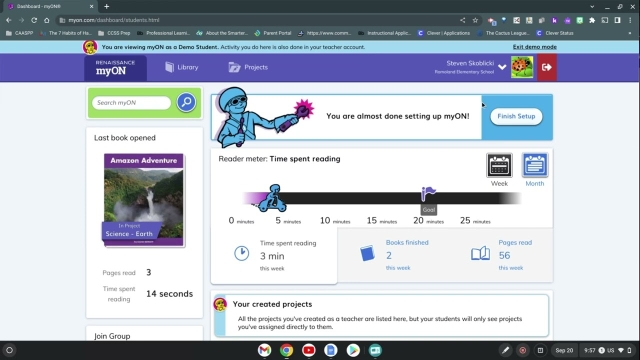Screen dimensions: 640x360
Task: Click inside the Search myON field
Action: pos(131,102)
